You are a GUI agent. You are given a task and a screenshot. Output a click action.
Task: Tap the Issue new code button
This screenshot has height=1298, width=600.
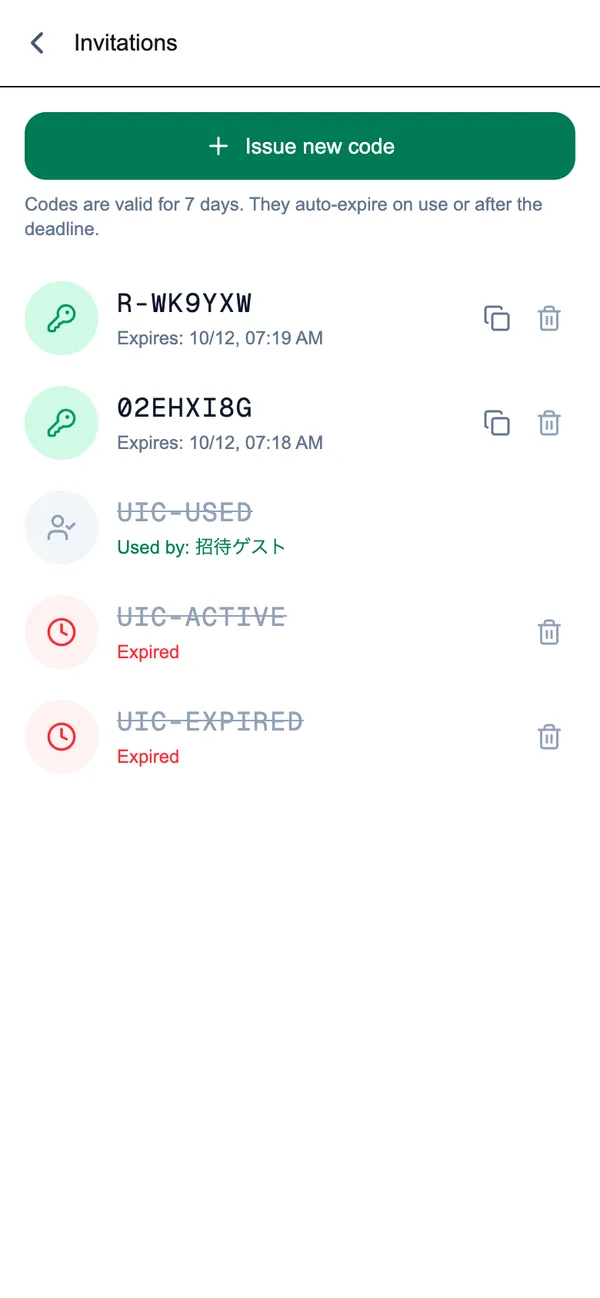click(300, 146)
